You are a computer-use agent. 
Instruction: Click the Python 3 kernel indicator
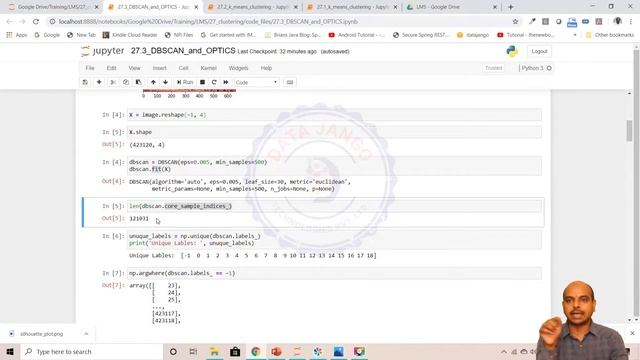click(536, 68)
